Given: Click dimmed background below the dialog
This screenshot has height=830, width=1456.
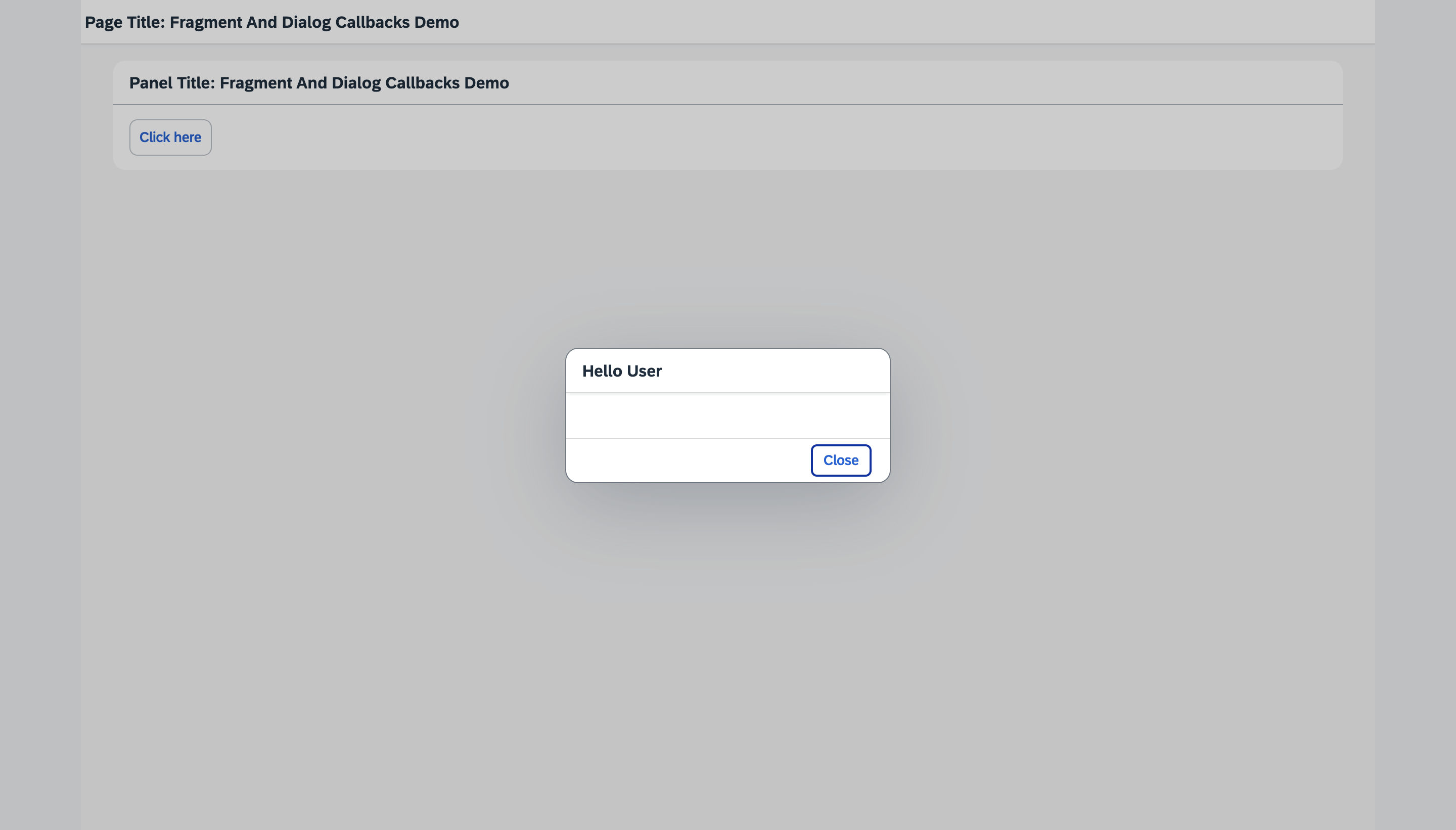Looking at the screenshot, I should [x=727, y=627].
